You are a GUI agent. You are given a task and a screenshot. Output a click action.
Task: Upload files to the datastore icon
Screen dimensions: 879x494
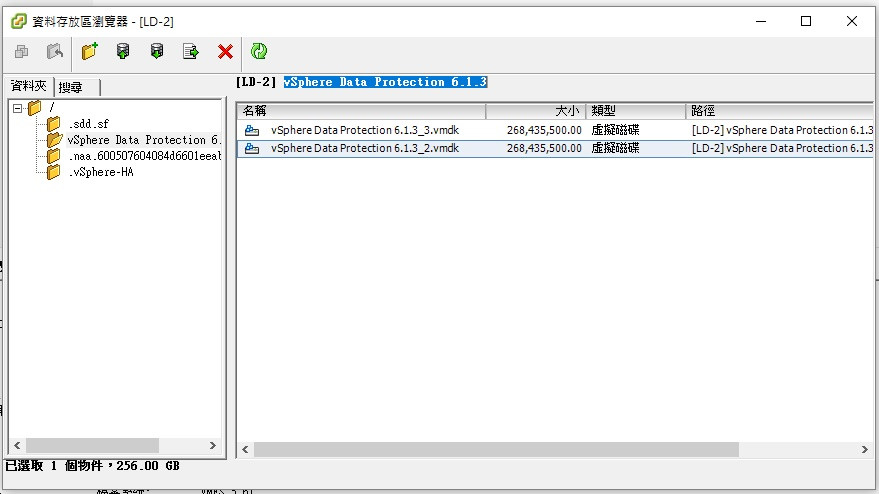123,52
